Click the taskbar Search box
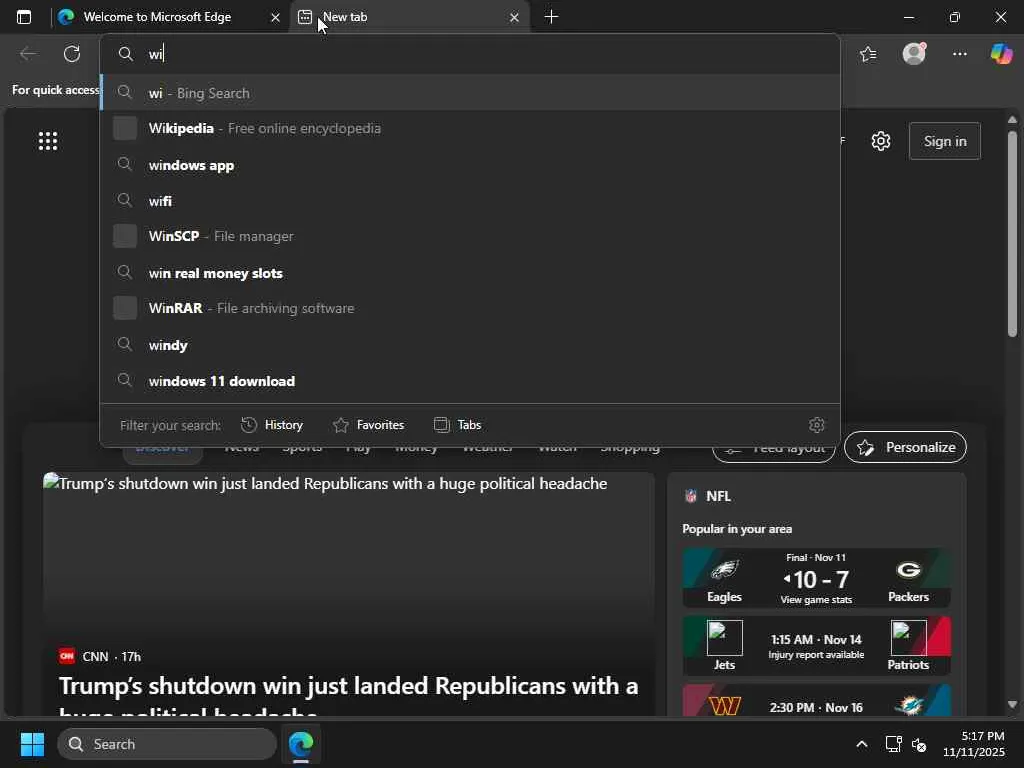 (167, 744)
